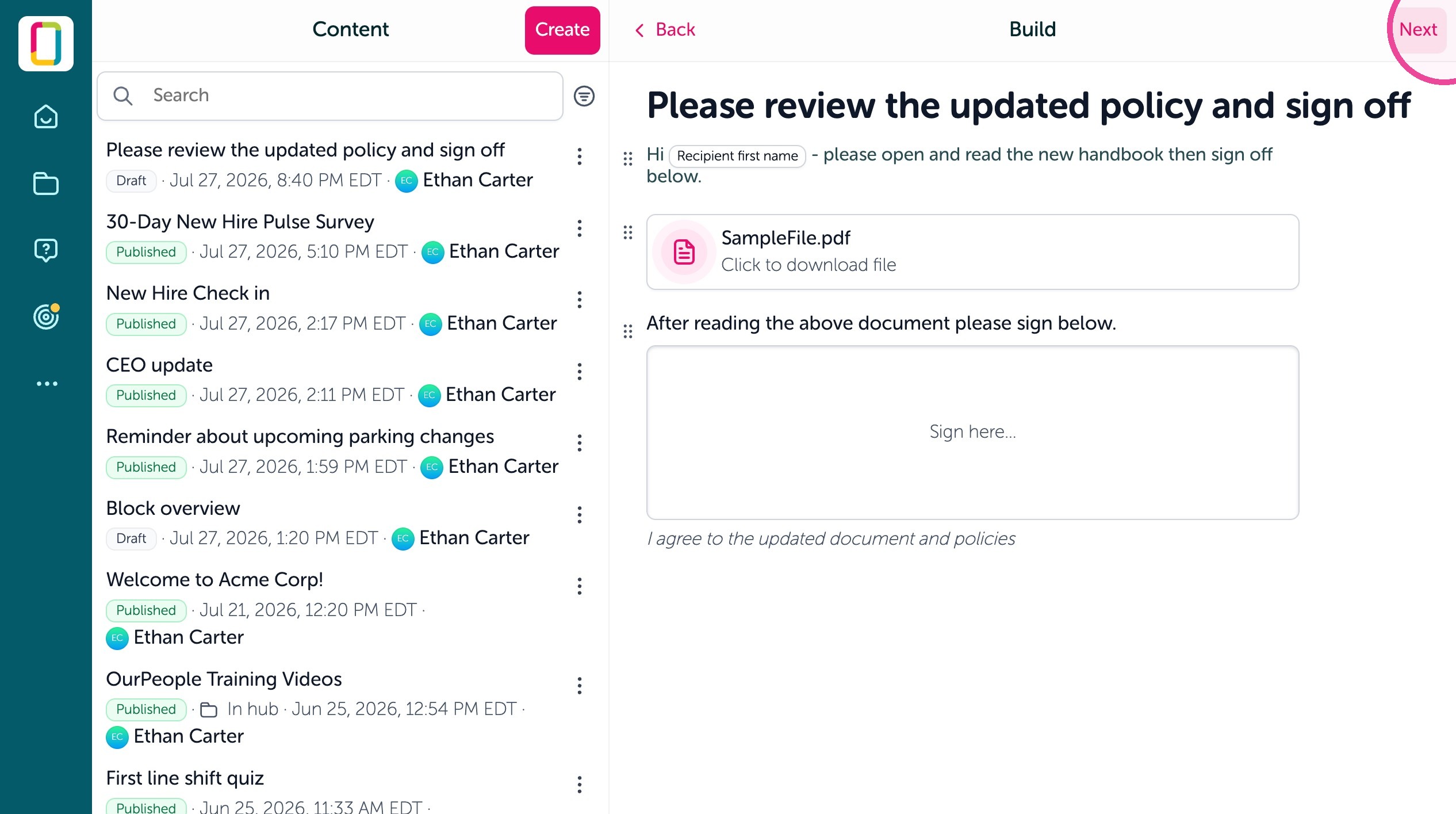1456x814 pixels.
Task: Open options menu for 30-Day New Hire Pulse Survey
Action: 580,228
